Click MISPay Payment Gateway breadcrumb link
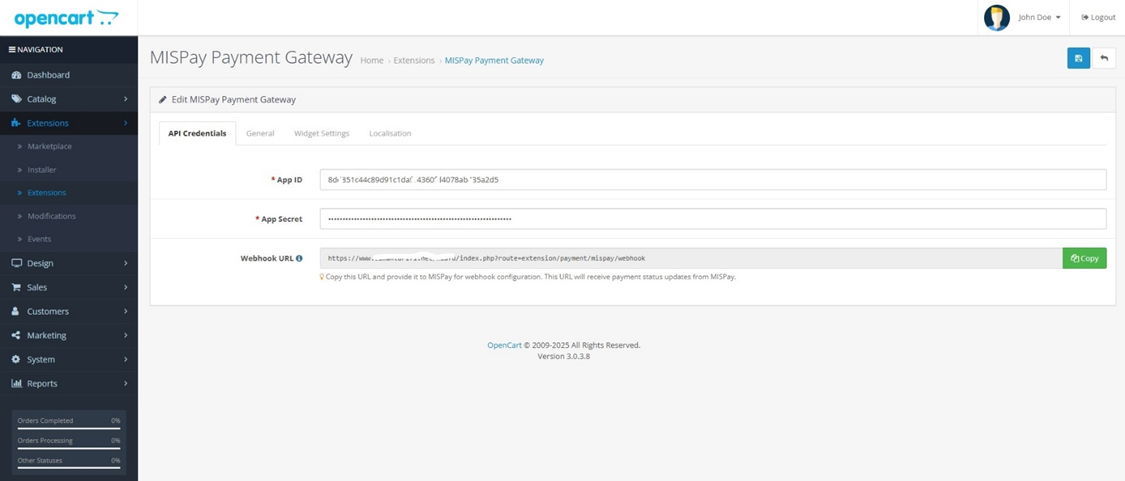The width and height of the screenshot is (1125, 481). pos(494,61)
